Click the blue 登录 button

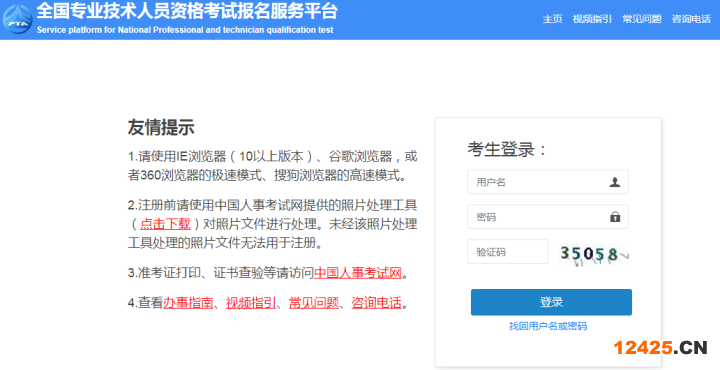(551, 302)
